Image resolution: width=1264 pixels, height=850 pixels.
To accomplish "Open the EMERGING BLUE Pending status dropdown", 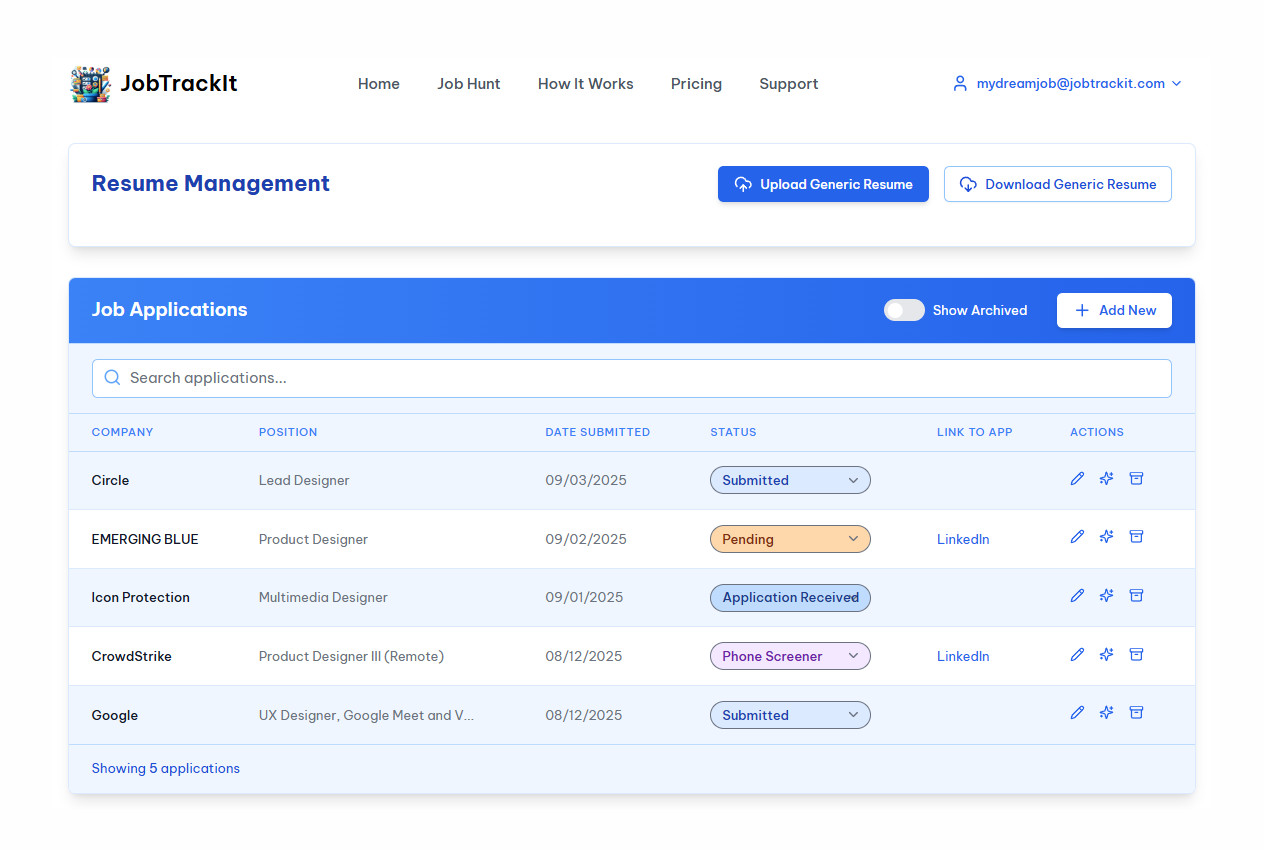I will pyautogui.click(x=790, y=539).
